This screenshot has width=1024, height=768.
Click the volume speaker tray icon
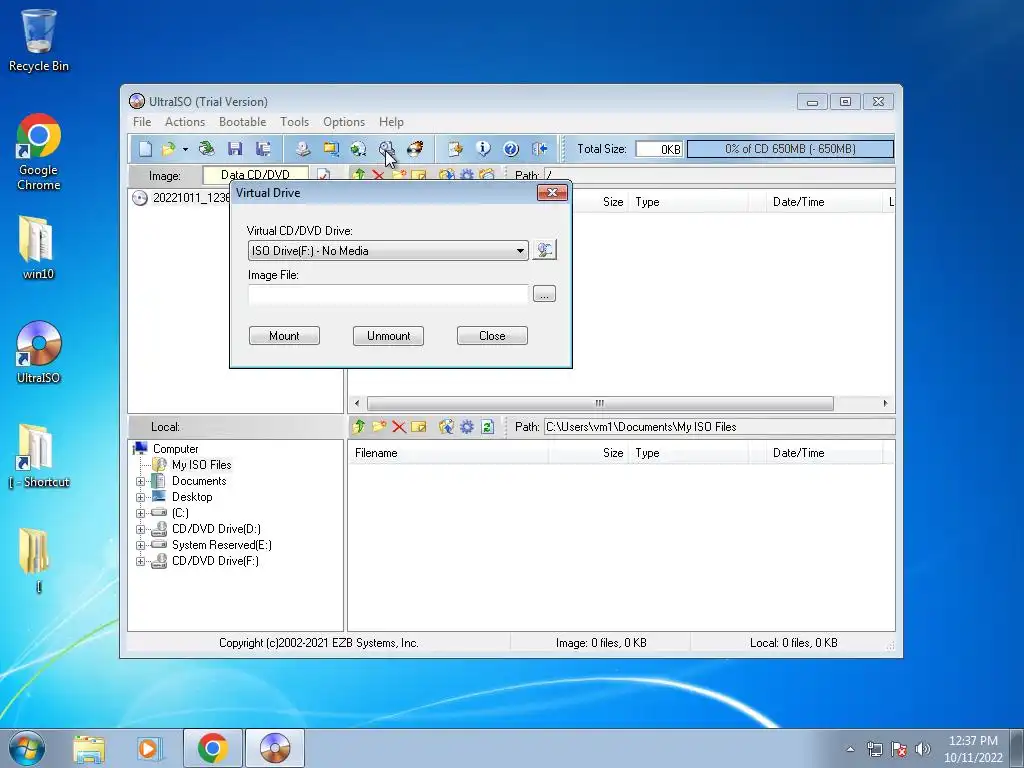[923, 749]
